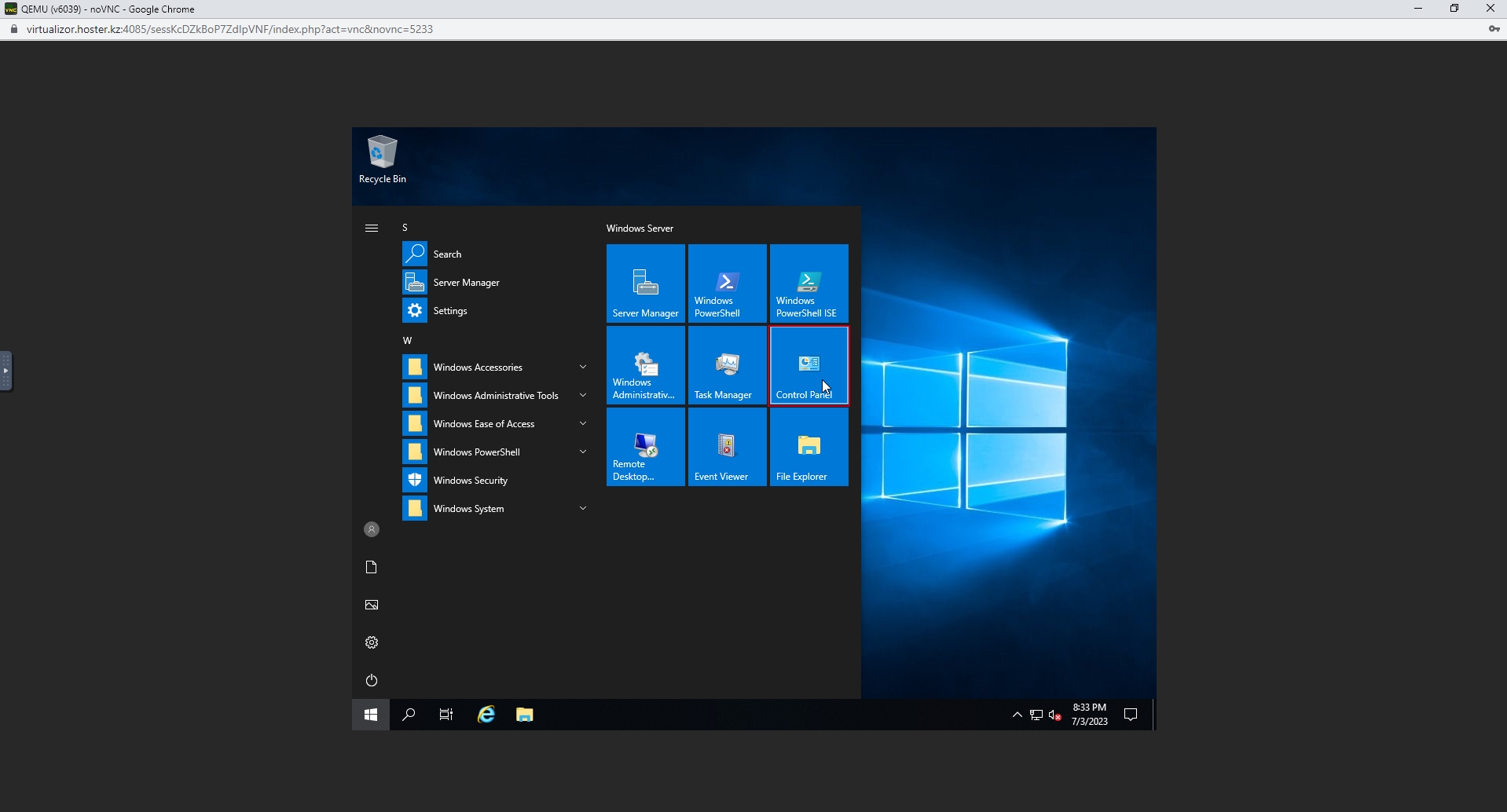Click the browser address bar URL
The width and height of the screenshot is (1507, 812).
click(x=230, y=29)
